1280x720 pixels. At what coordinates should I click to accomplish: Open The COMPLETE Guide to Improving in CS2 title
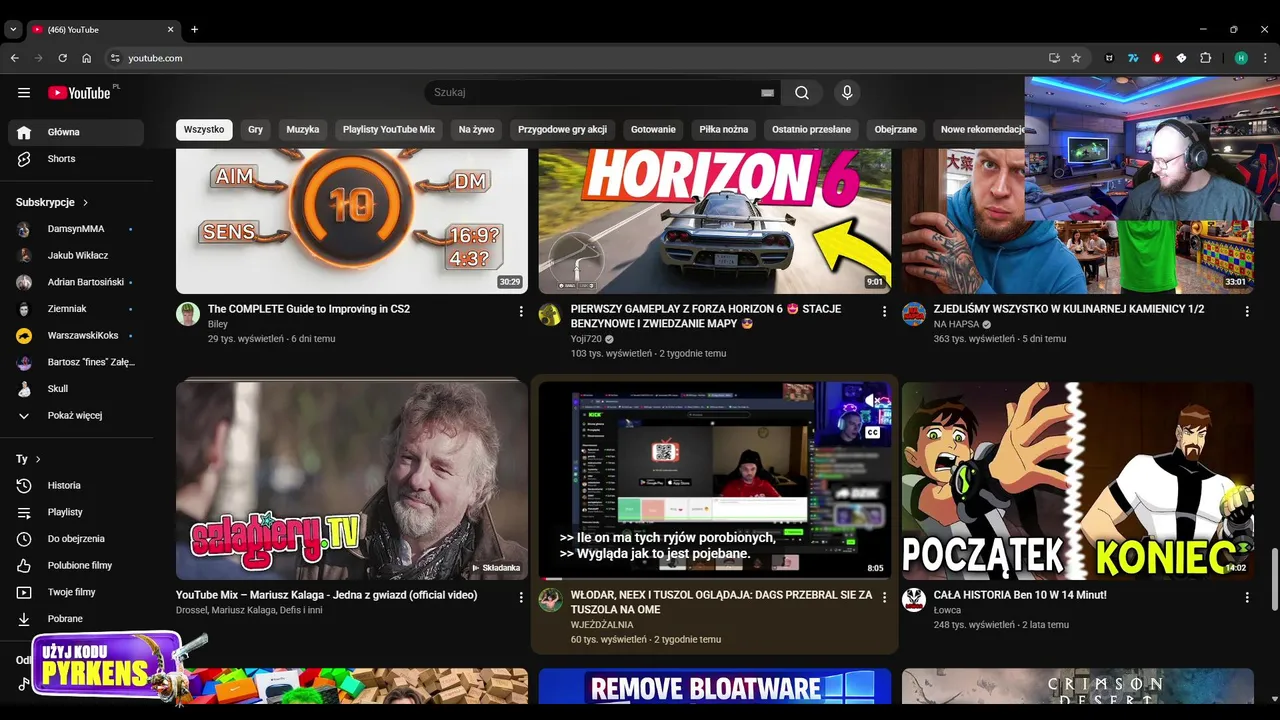[309, 309]
